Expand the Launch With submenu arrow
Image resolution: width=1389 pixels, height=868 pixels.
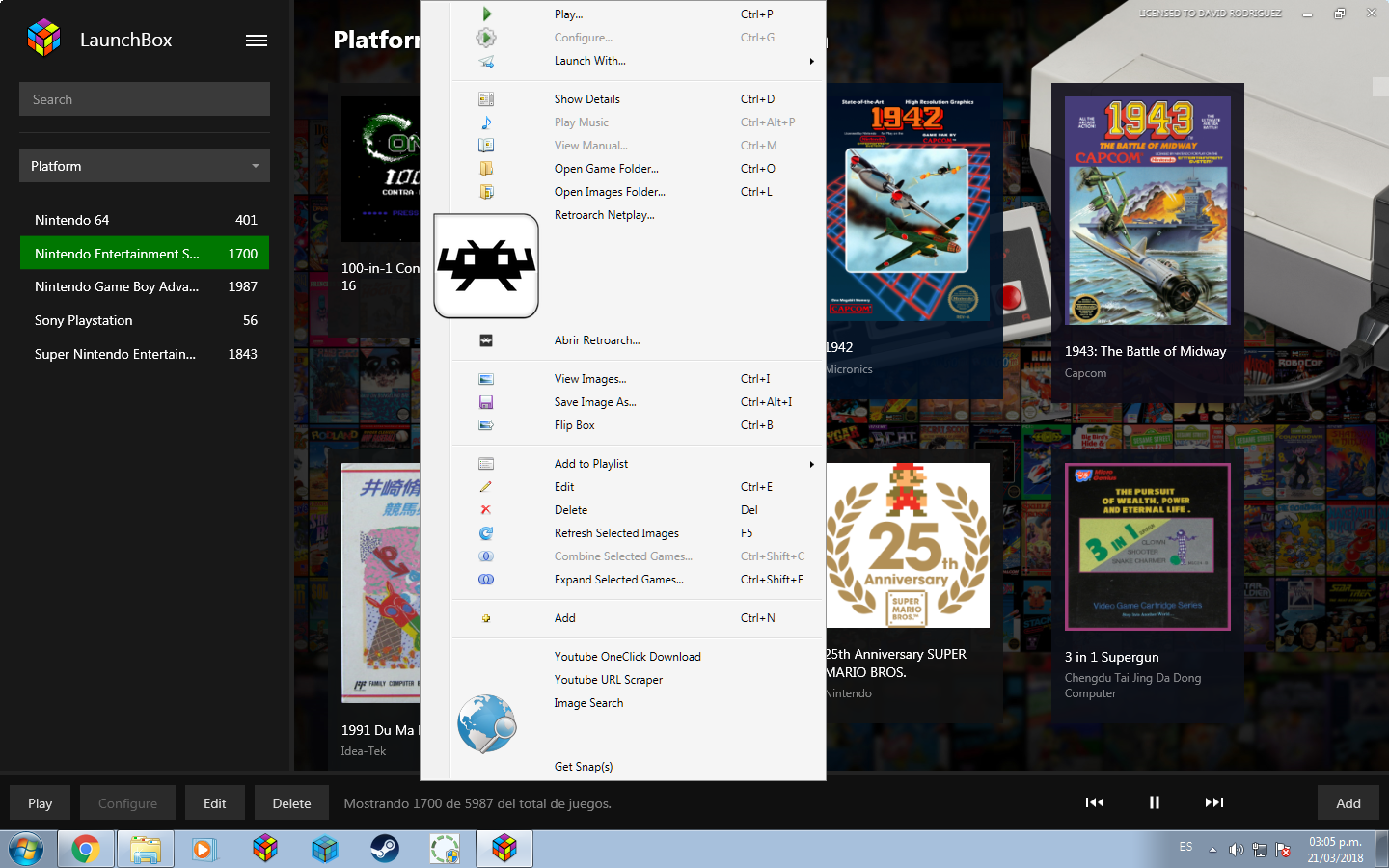pyautogui.click(x=812, y=61)
